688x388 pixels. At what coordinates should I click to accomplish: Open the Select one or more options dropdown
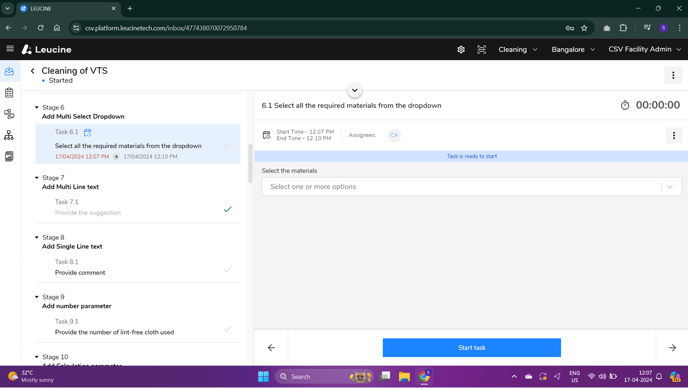click(472, 187)
